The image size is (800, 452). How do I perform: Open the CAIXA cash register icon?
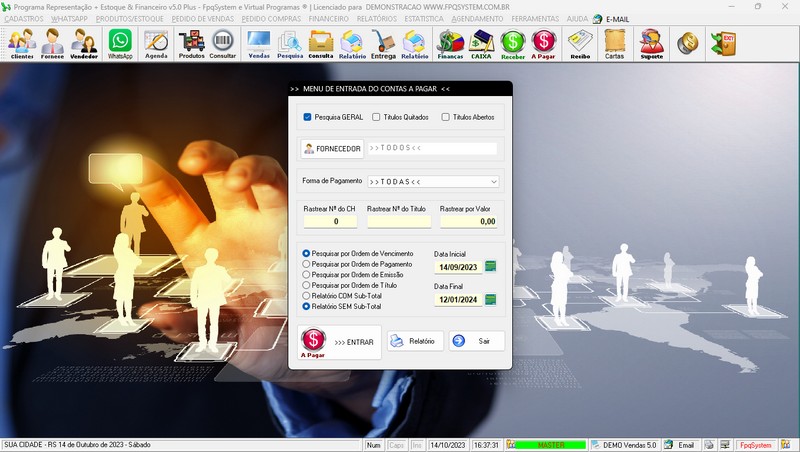pos(481,42)
